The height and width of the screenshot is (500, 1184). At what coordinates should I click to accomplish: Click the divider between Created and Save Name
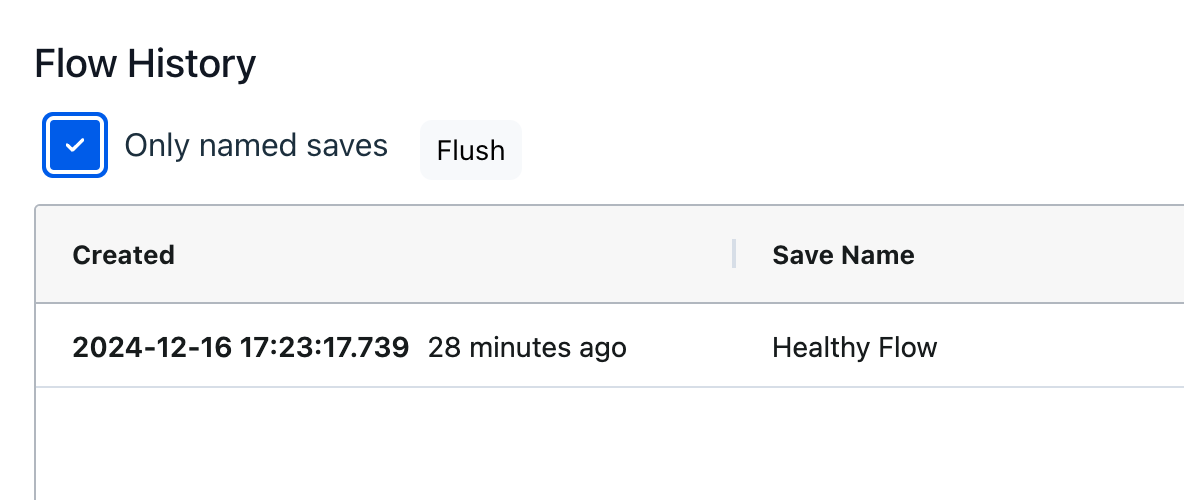tap(734, 254)
